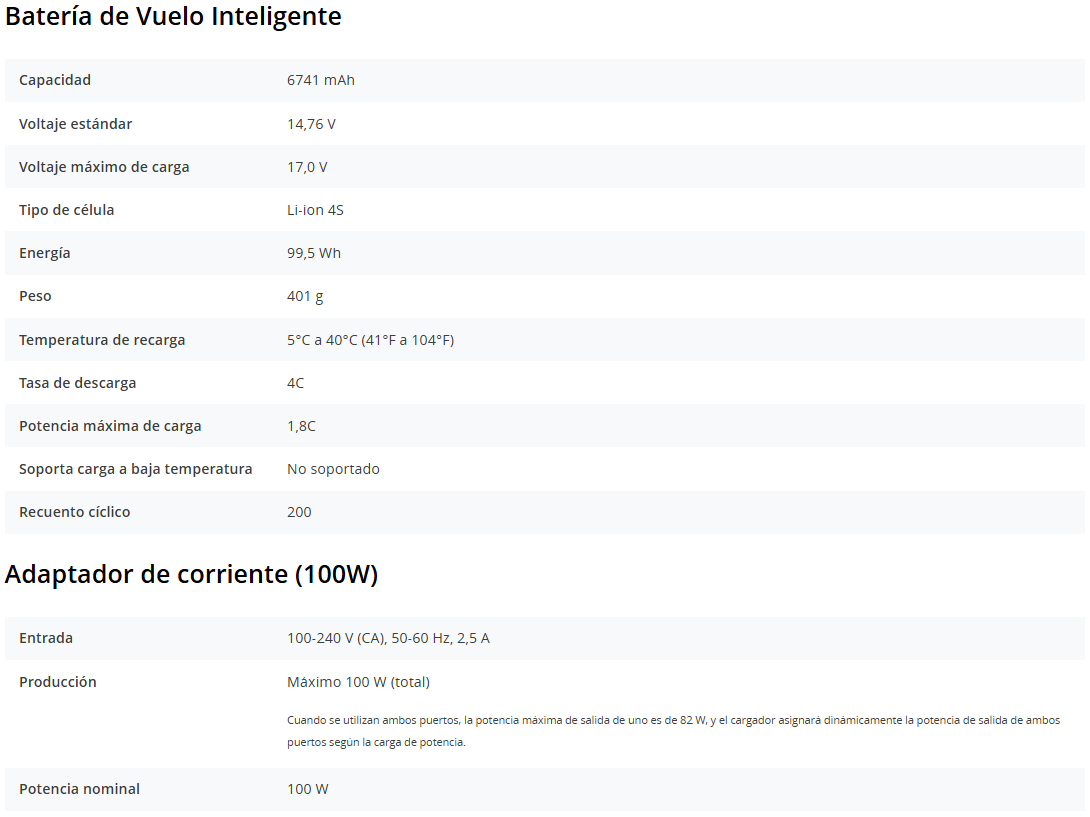Screen dimensions: 1090x817
Task: Click the "Recuento cíclico" label
Action: 74,512
